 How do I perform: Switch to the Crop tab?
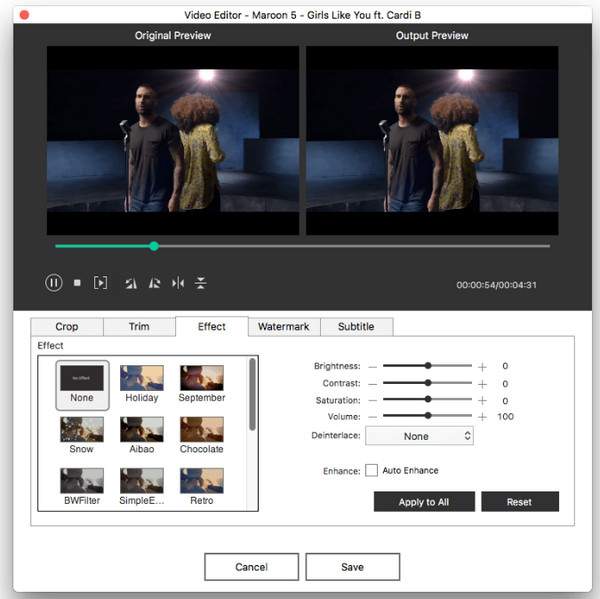pos(67,326)
